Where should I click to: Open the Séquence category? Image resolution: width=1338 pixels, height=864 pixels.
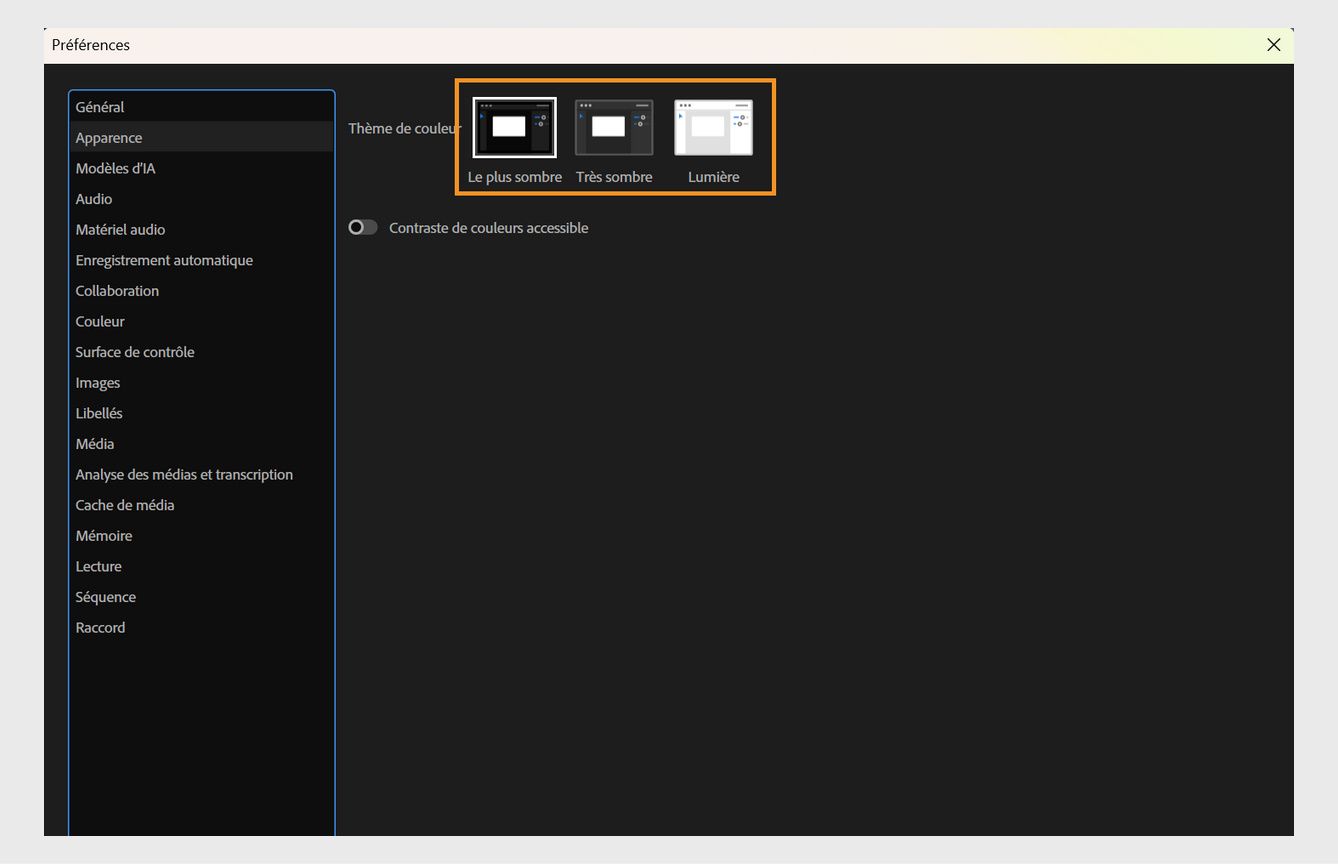point(201,597)
